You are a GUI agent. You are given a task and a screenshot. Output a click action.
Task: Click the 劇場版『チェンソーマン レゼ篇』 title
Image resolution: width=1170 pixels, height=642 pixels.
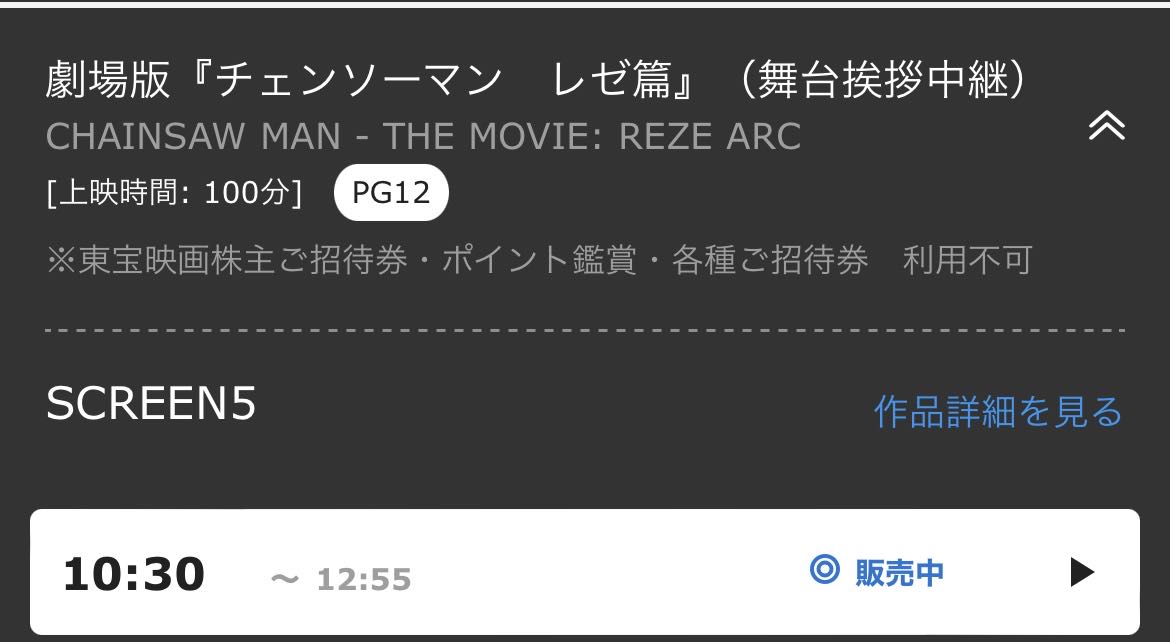(x=369, y=80)
